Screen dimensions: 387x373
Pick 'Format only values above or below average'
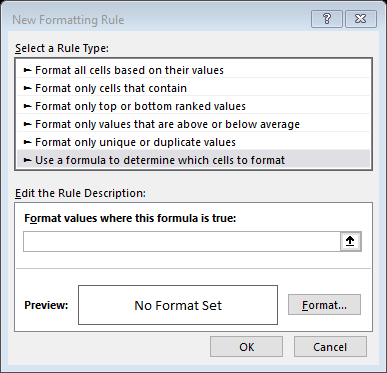[193, 124]
